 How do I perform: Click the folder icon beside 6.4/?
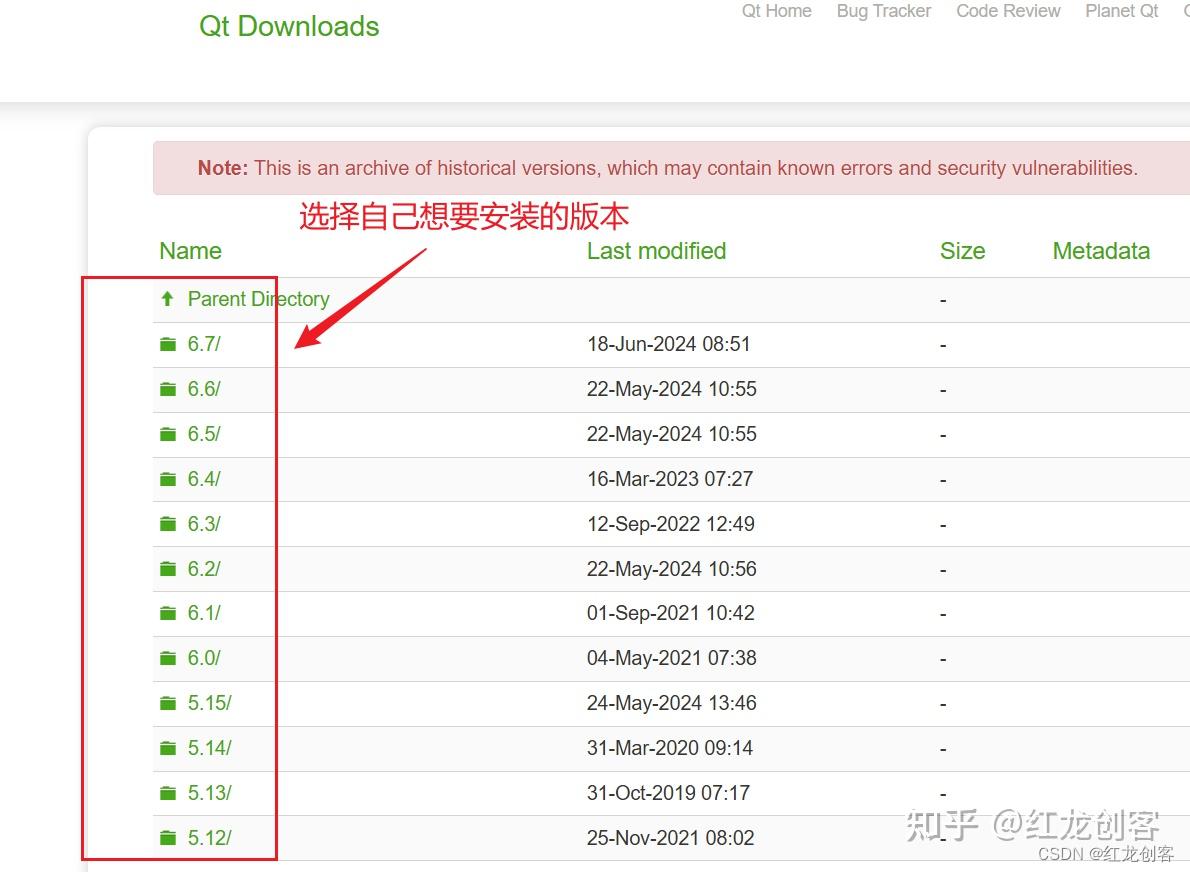[167, 478]
